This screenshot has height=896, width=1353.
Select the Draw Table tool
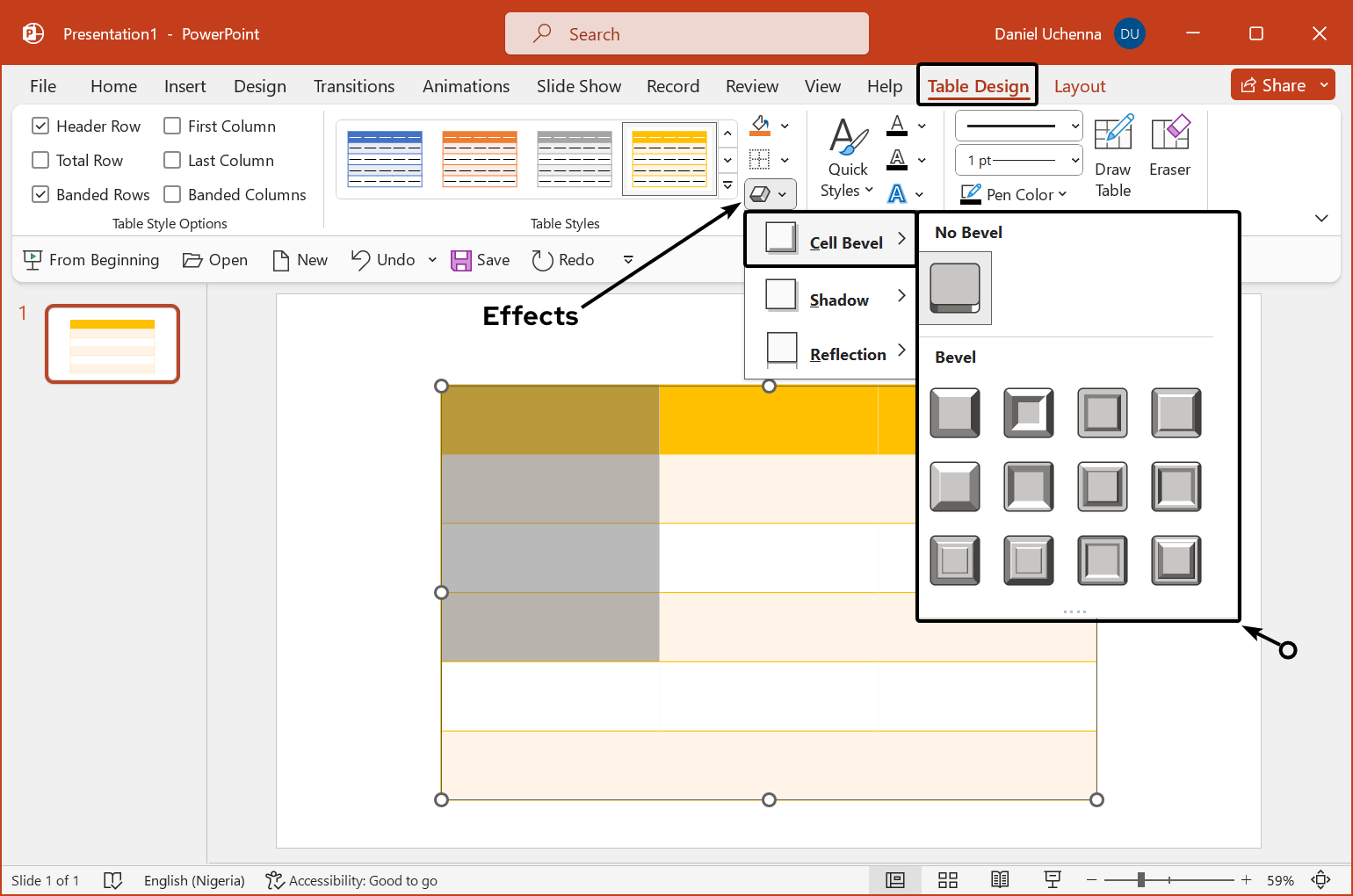(1112, 155)
